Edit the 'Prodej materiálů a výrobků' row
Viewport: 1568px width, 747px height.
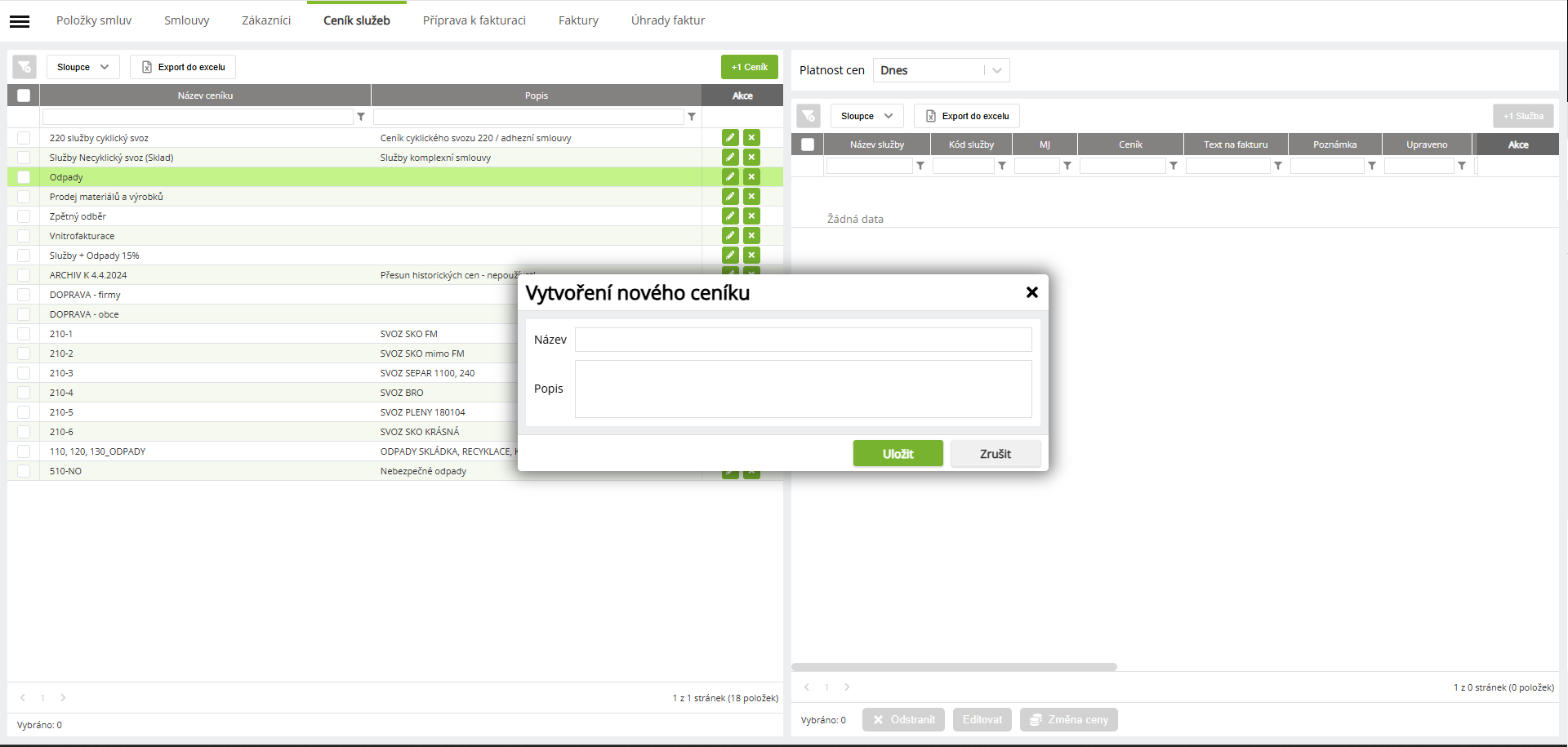(730, 197)
